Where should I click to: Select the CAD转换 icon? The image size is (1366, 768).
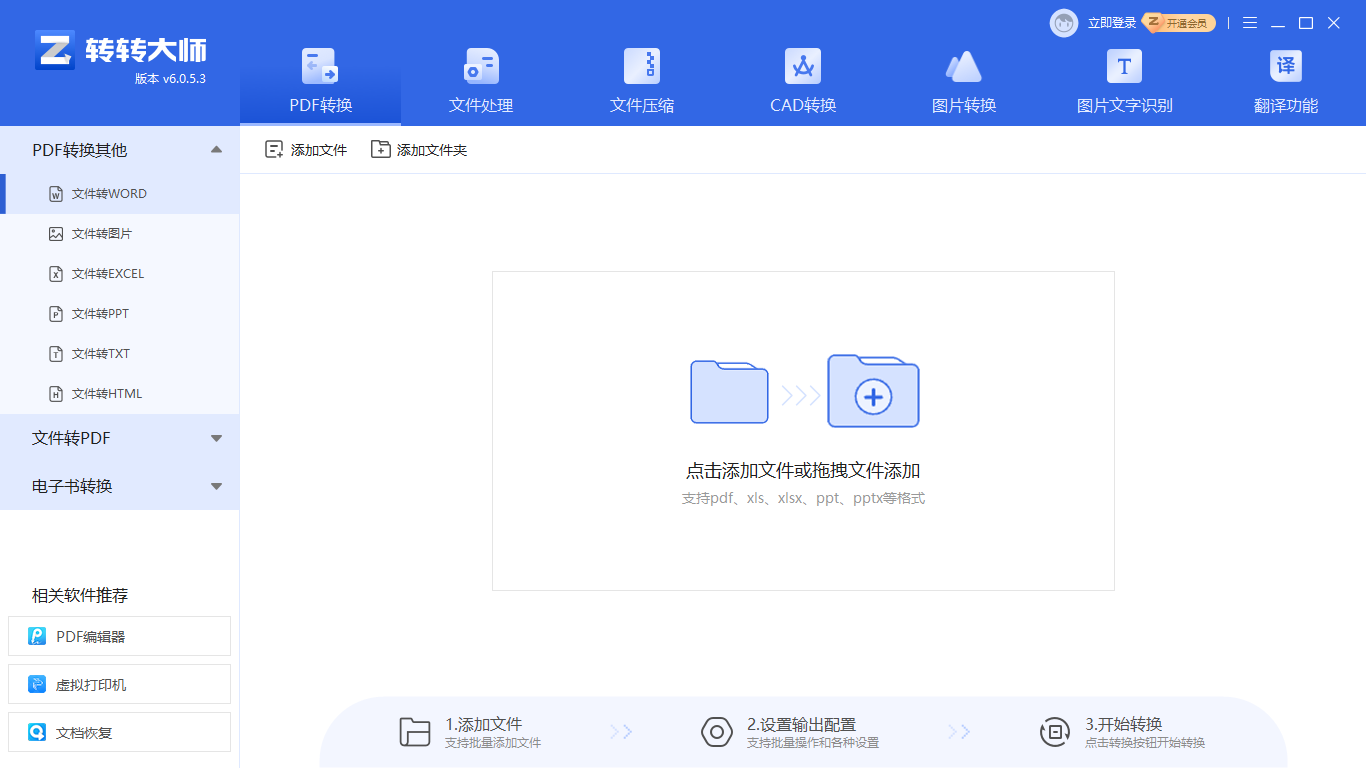tap(802, 66)
